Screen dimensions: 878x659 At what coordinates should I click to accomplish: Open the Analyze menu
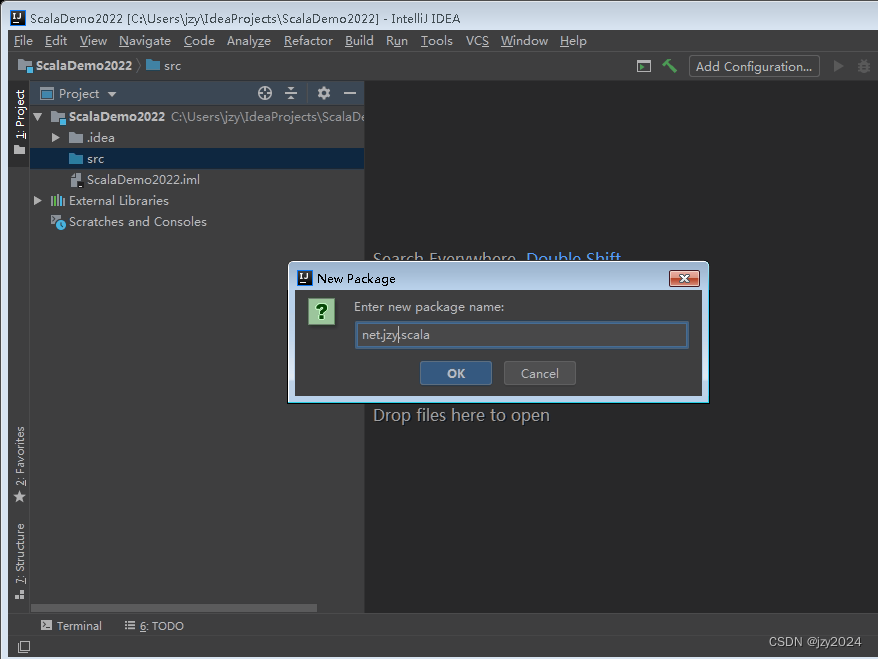(249, 41)
